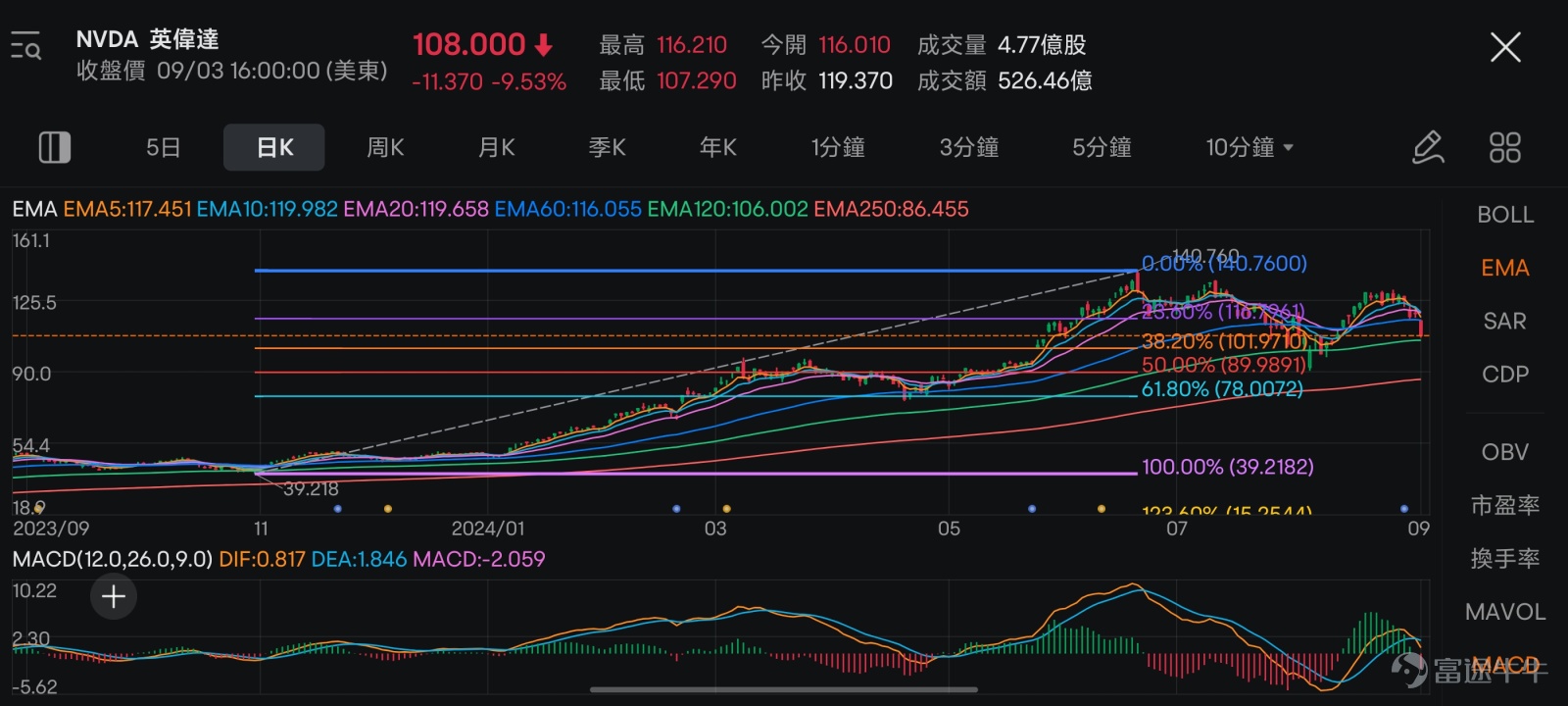This screenshot has height=706, width=1568.
Task: Select the 市盈率 sub-indicator
Action: [1505, 505]
